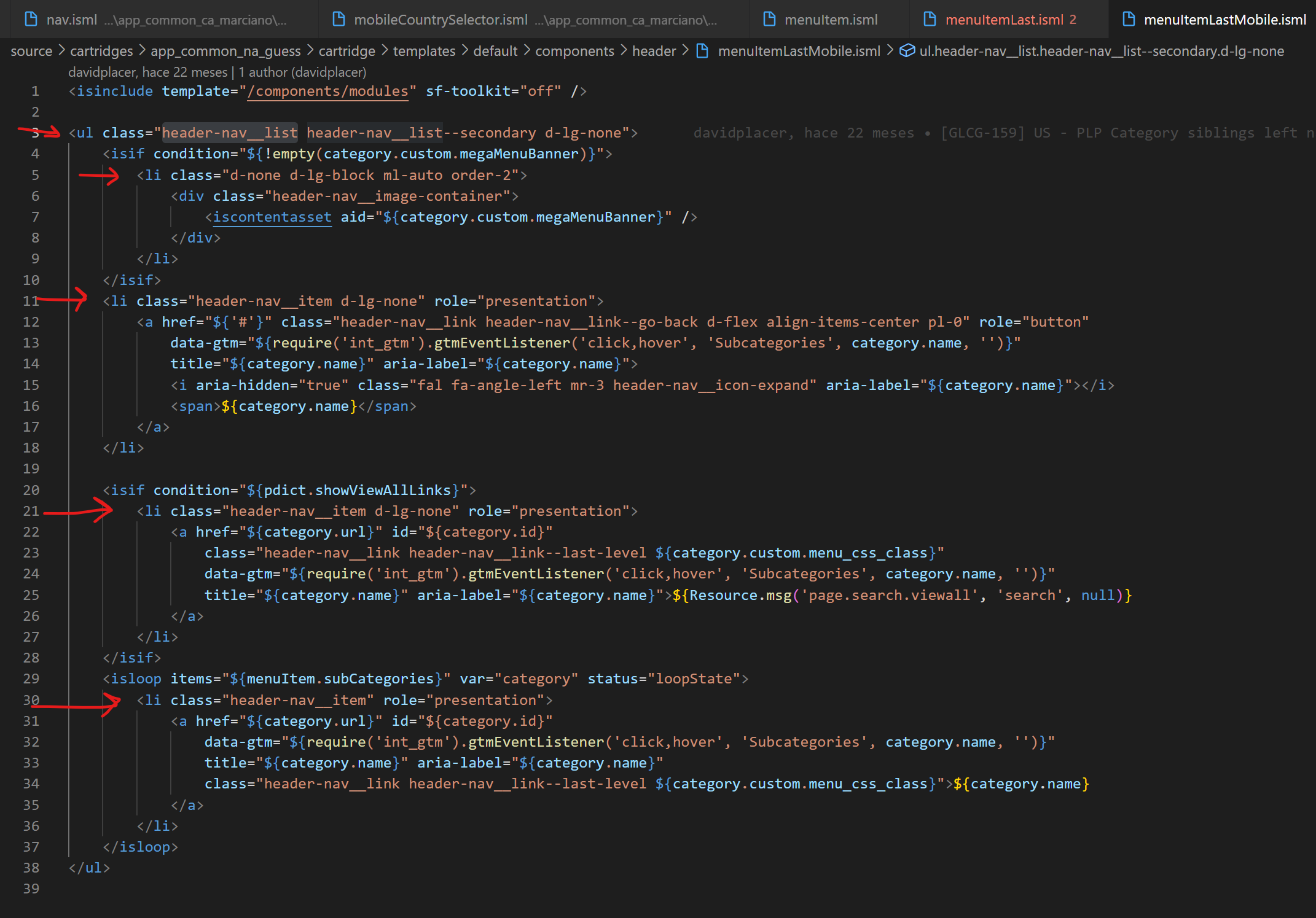The height and width of the screenshot is (918, 1316).
Task: Click the symbol icon before ul.header-nav__list breadcrumb
Action: 906,51
